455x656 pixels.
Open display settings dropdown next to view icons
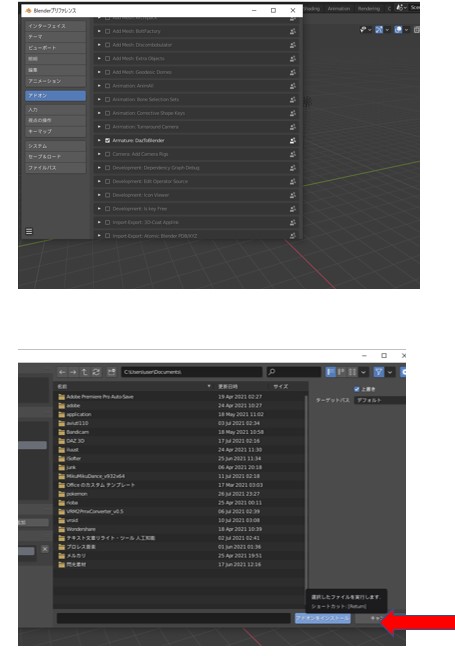coord(363,372)
